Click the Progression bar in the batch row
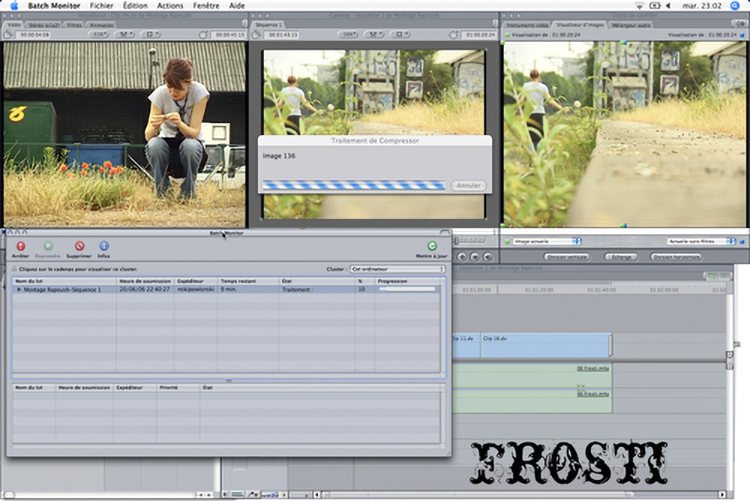Screen dimensions: 750x501 coord(407,289)
